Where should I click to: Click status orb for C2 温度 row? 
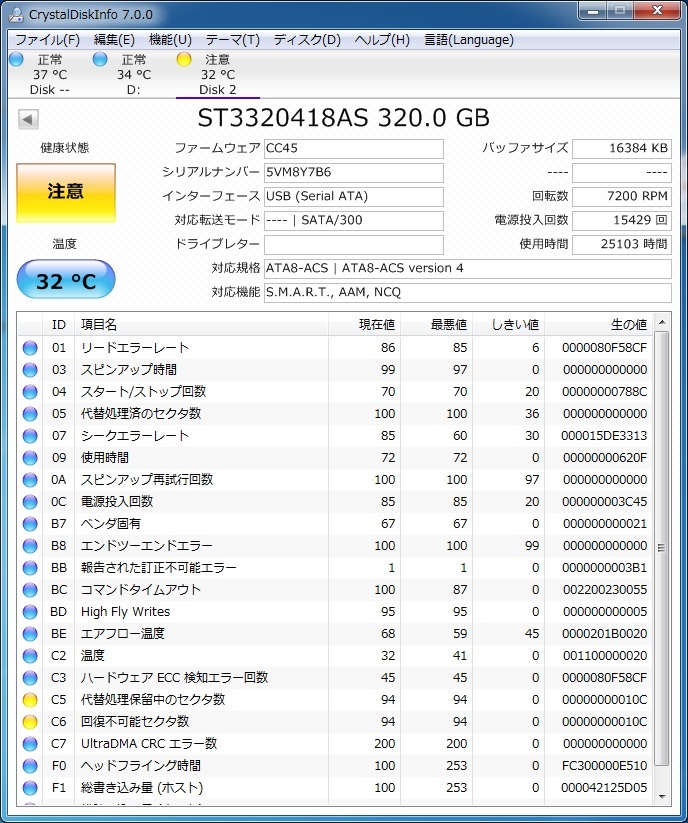pyautogui.click(x=30, y=656)
